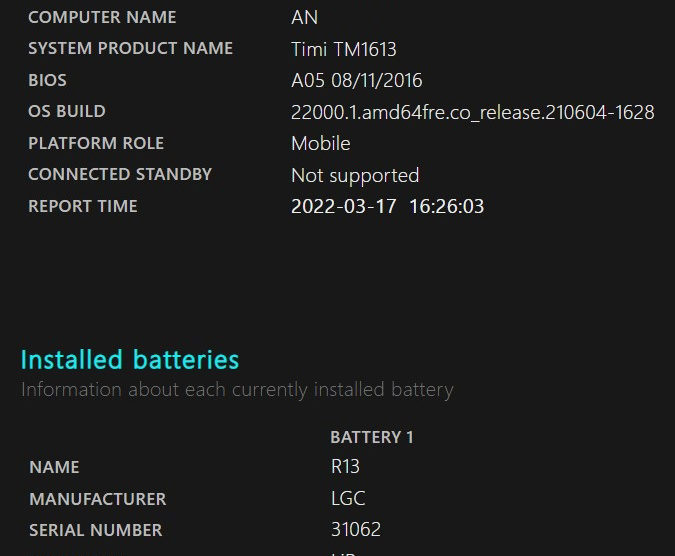
Task: Click the OS BUILD label
Action: click(66, 111)
